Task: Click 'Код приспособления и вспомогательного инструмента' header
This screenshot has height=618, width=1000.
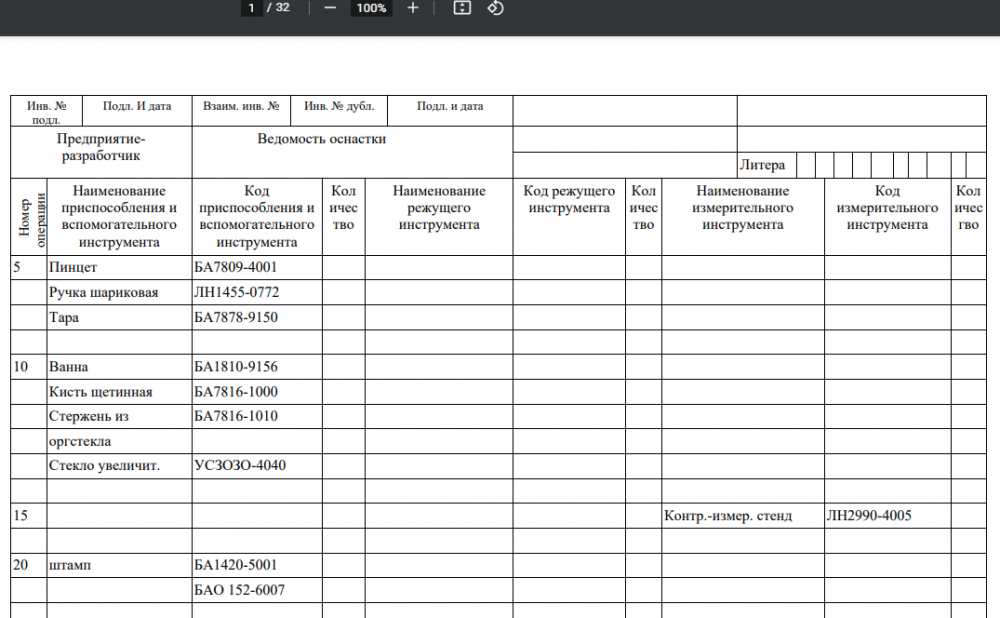Action: (257, 216)
